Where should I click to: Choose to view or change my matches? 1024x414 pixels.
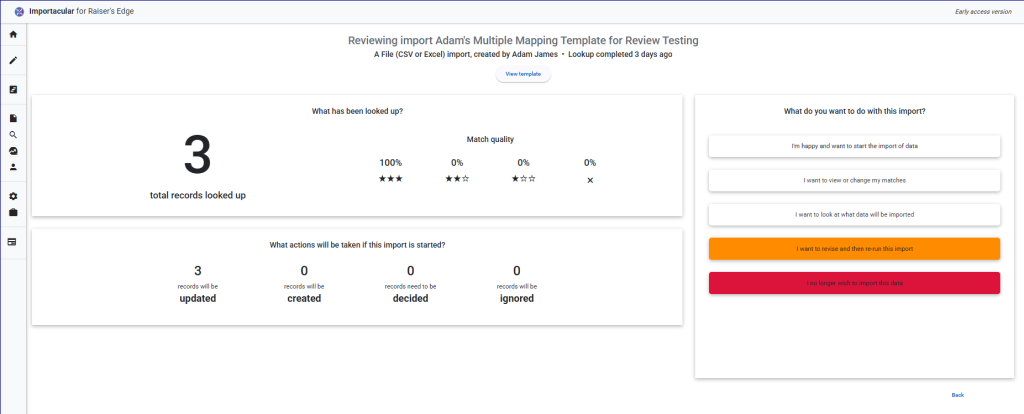[x=854, y=180]
